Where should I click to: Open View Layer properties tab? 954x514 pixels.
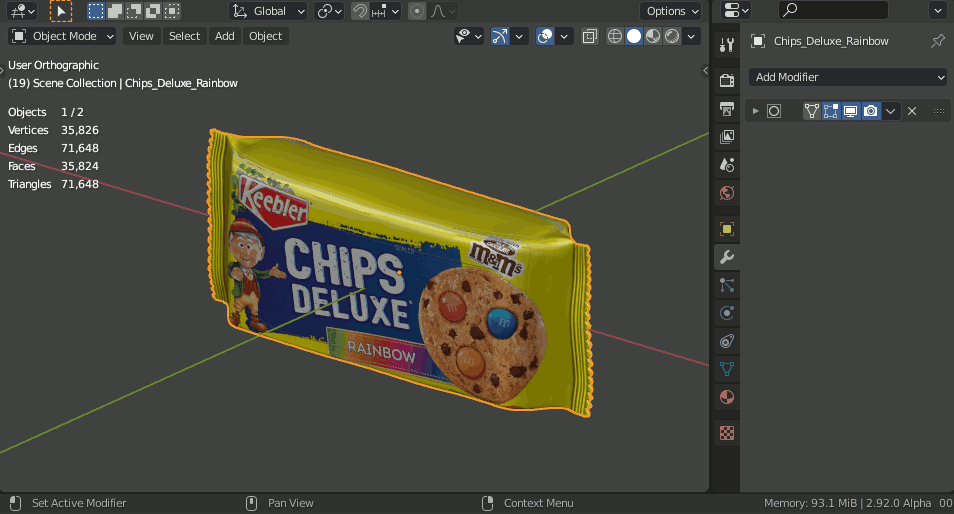(x=726, y=137)
